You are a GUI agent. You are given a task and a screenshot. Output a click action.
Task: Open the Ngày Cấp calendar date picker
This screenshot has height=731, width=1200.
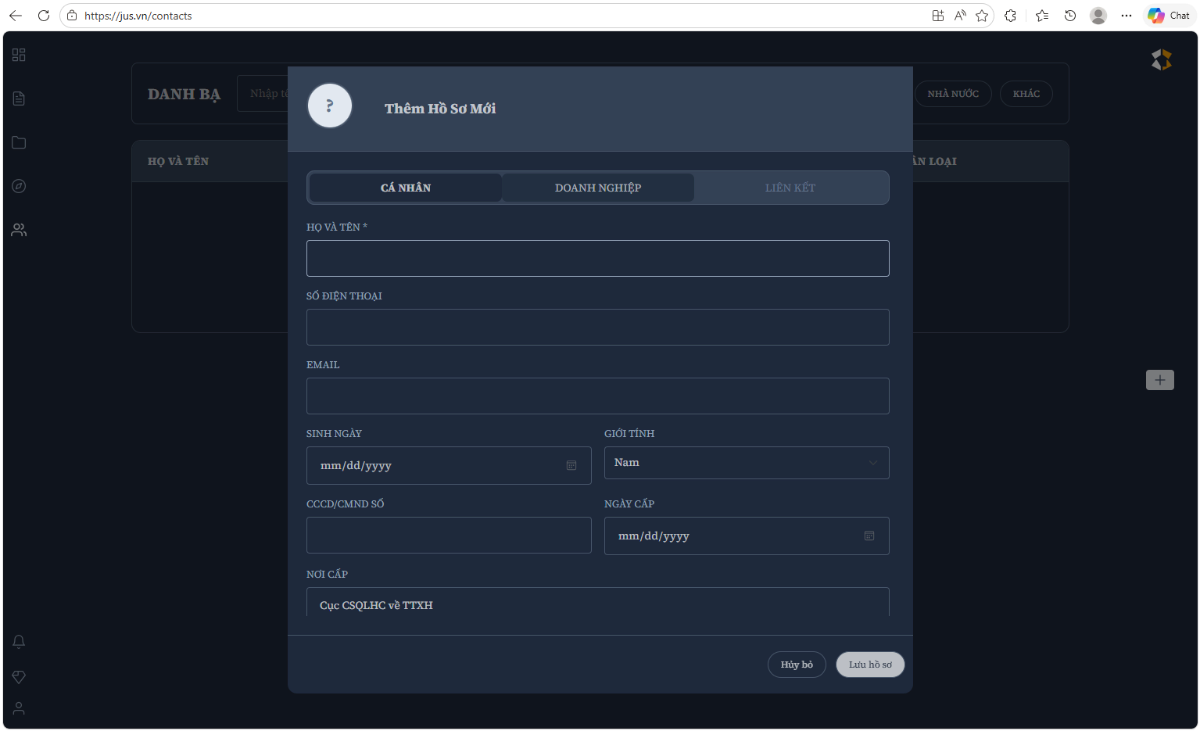click(x=867, y=535)
